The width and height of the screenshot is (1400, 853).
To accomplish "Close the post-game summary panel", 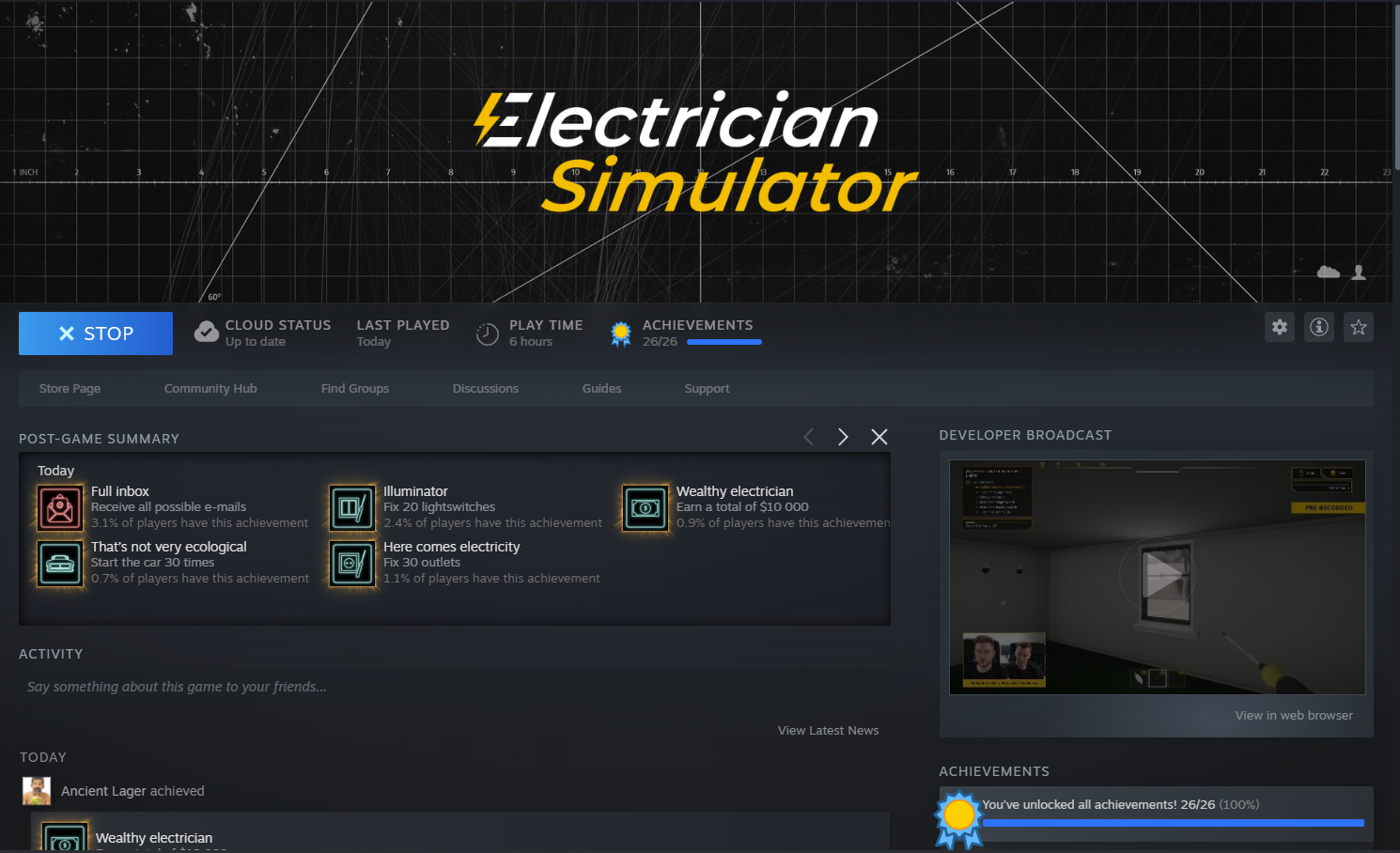I will 879,437.
